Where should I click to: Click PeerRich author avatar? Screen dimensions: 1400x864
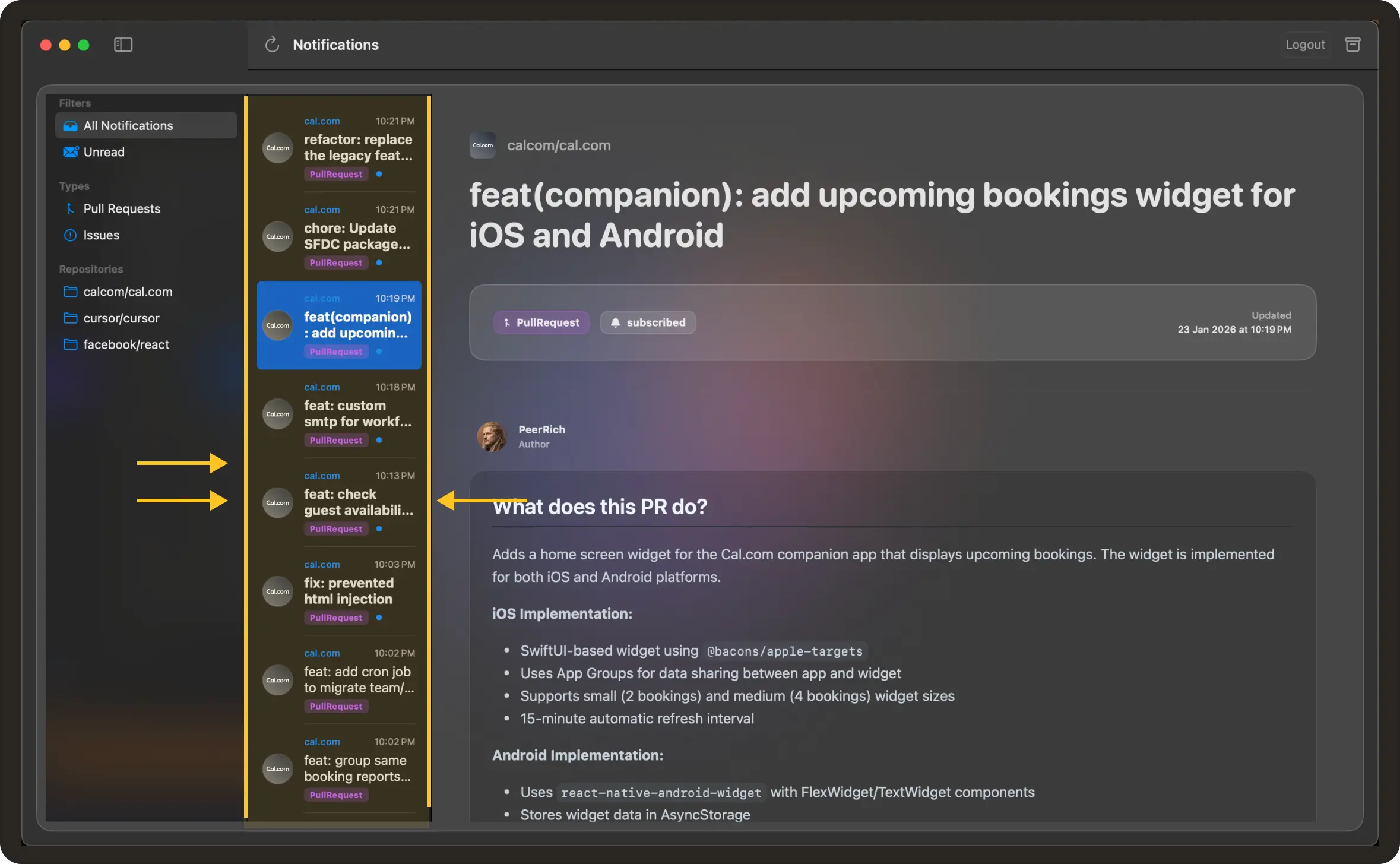pyautogui.click(x=492, y=436)
